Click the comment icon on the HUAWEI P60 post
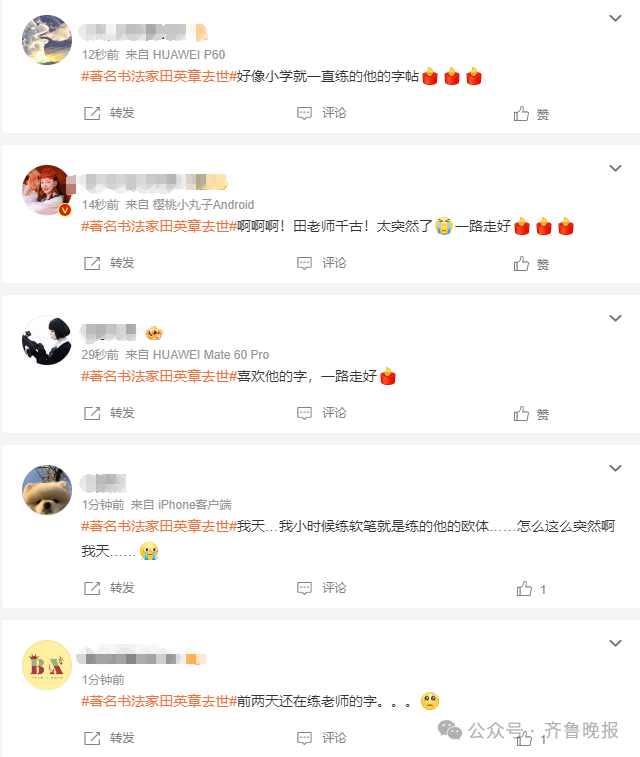 pyautogui.click(x=304, y=113)
